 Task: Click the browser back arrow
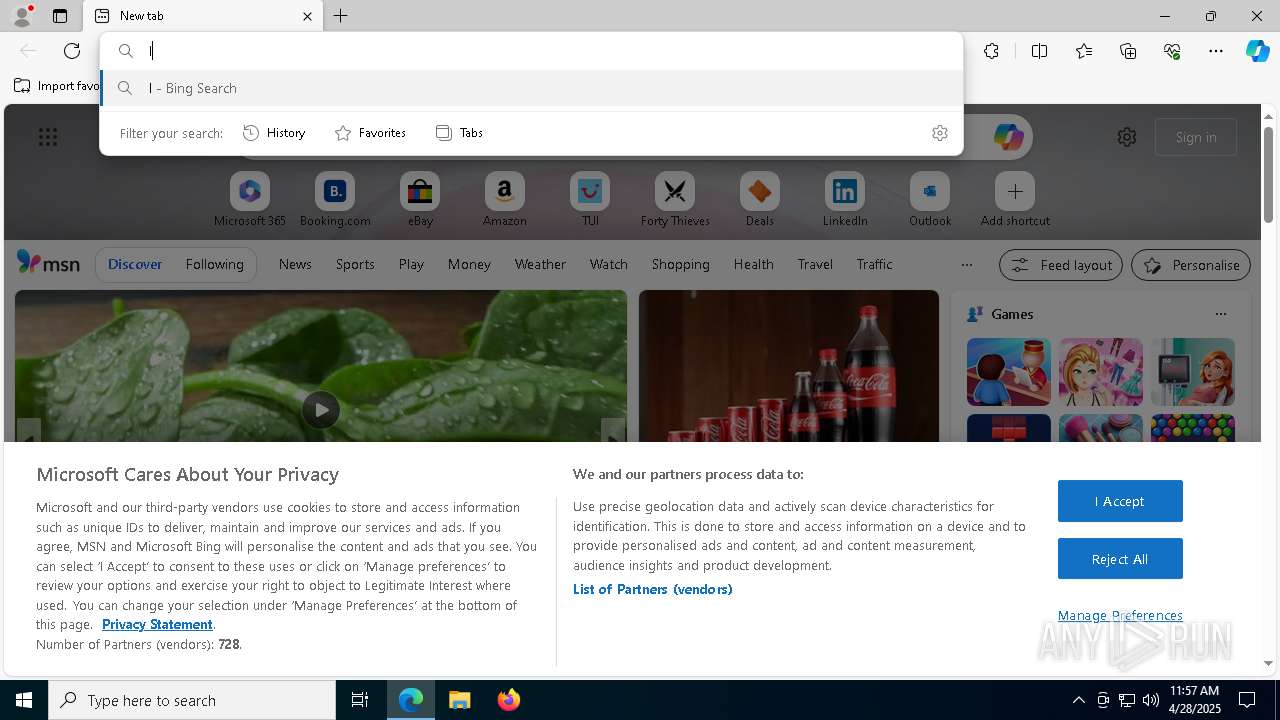click(28, 51)
